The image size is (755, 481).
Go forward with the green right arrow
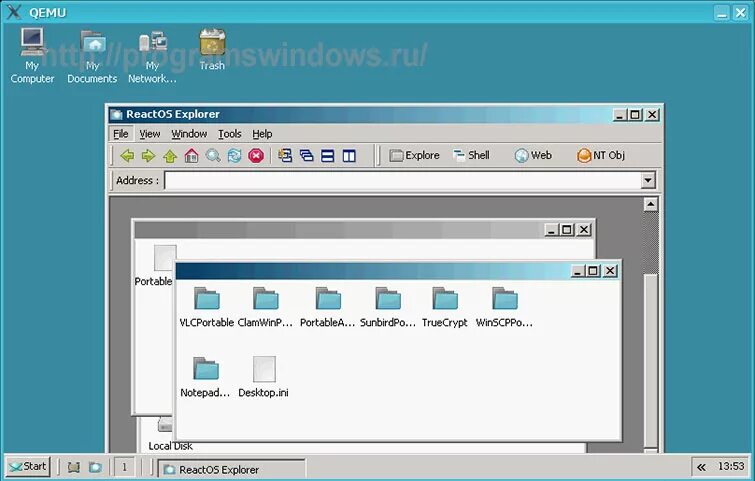click(x=148, y=156)
